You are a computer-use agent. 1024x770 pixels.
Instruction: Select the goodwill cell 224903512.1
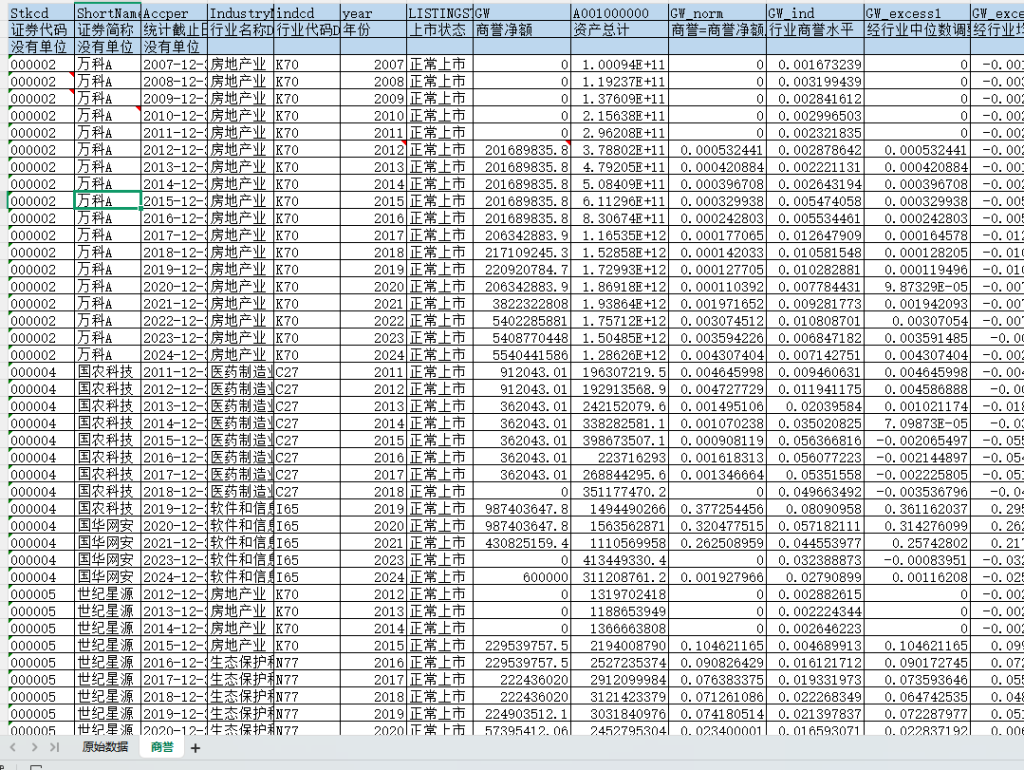pyautogui.click(x=522, y=713)
